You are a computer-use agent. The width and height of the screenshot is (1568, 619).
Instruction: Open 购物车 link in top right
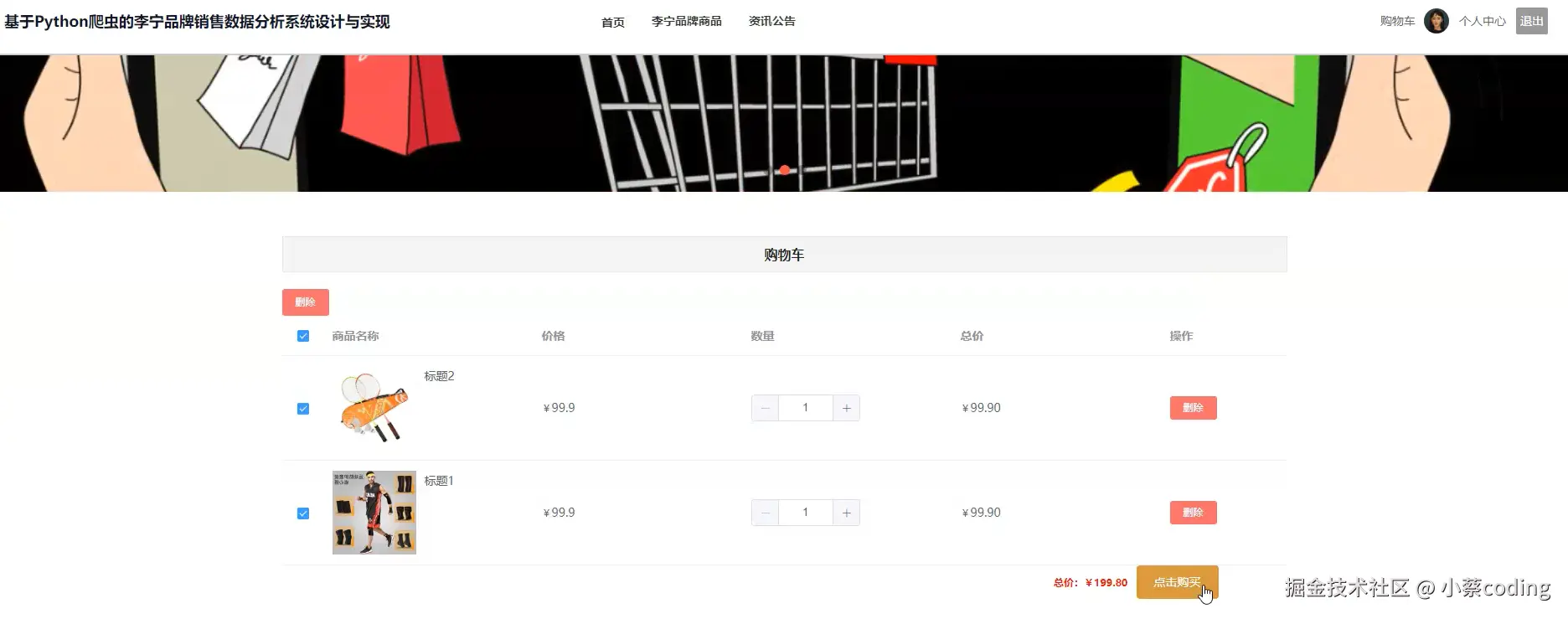[x=1396, y=21]
